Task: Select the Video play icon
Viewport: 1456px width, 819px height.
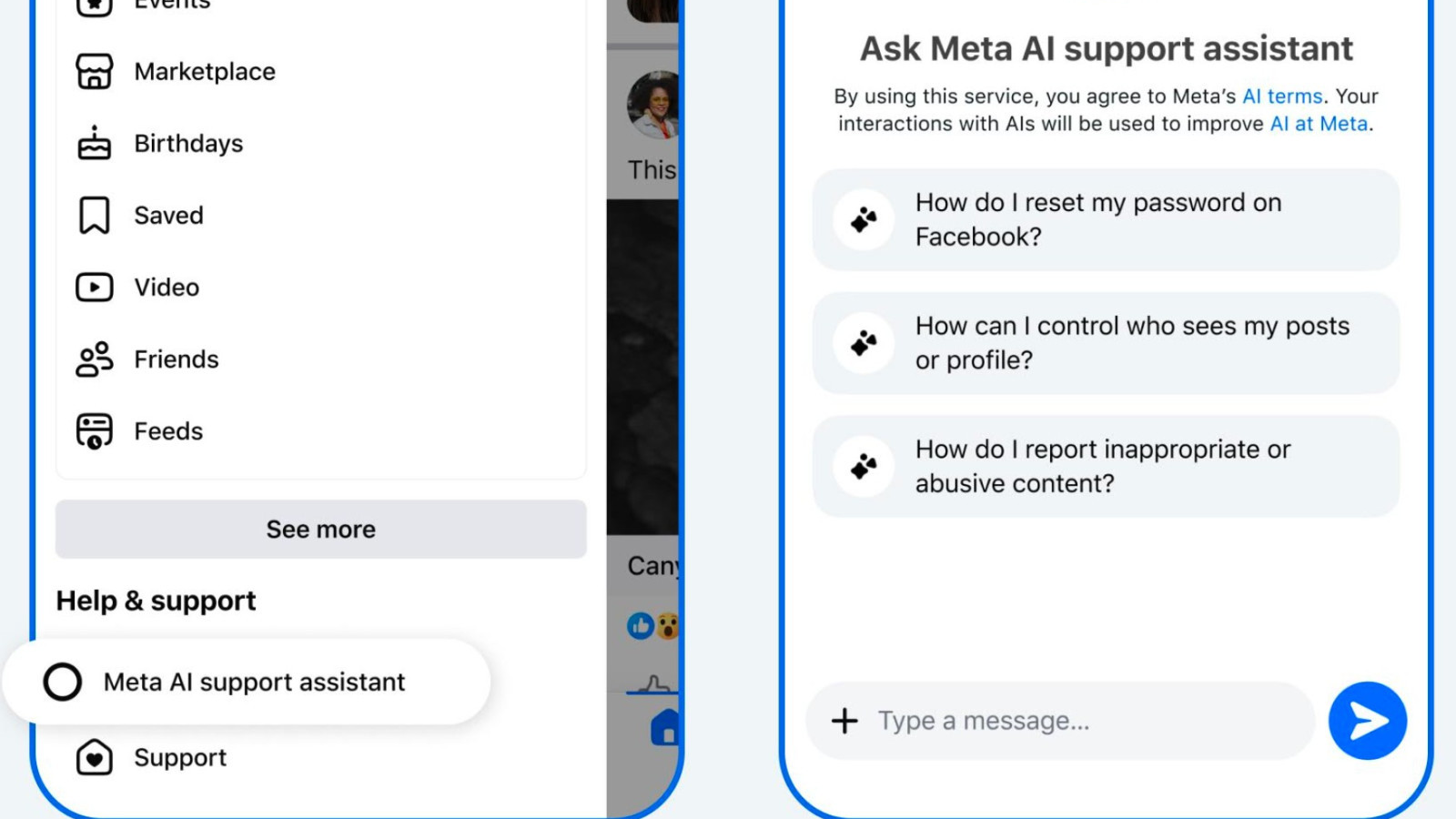Action: 94,288
